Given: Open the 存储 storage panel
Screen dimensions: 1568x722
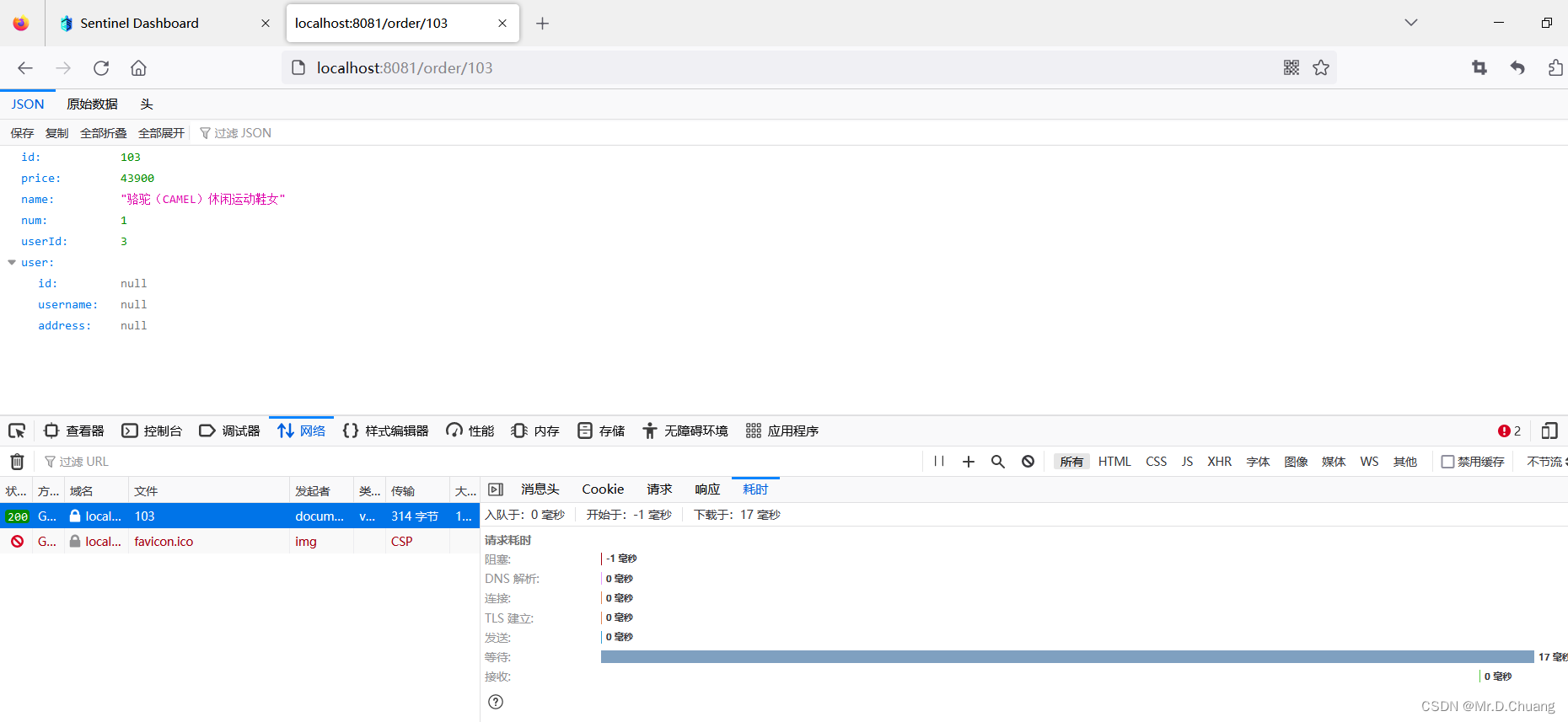Looking at the screenshot, I should pyautogui.click(x=601, y=431).
